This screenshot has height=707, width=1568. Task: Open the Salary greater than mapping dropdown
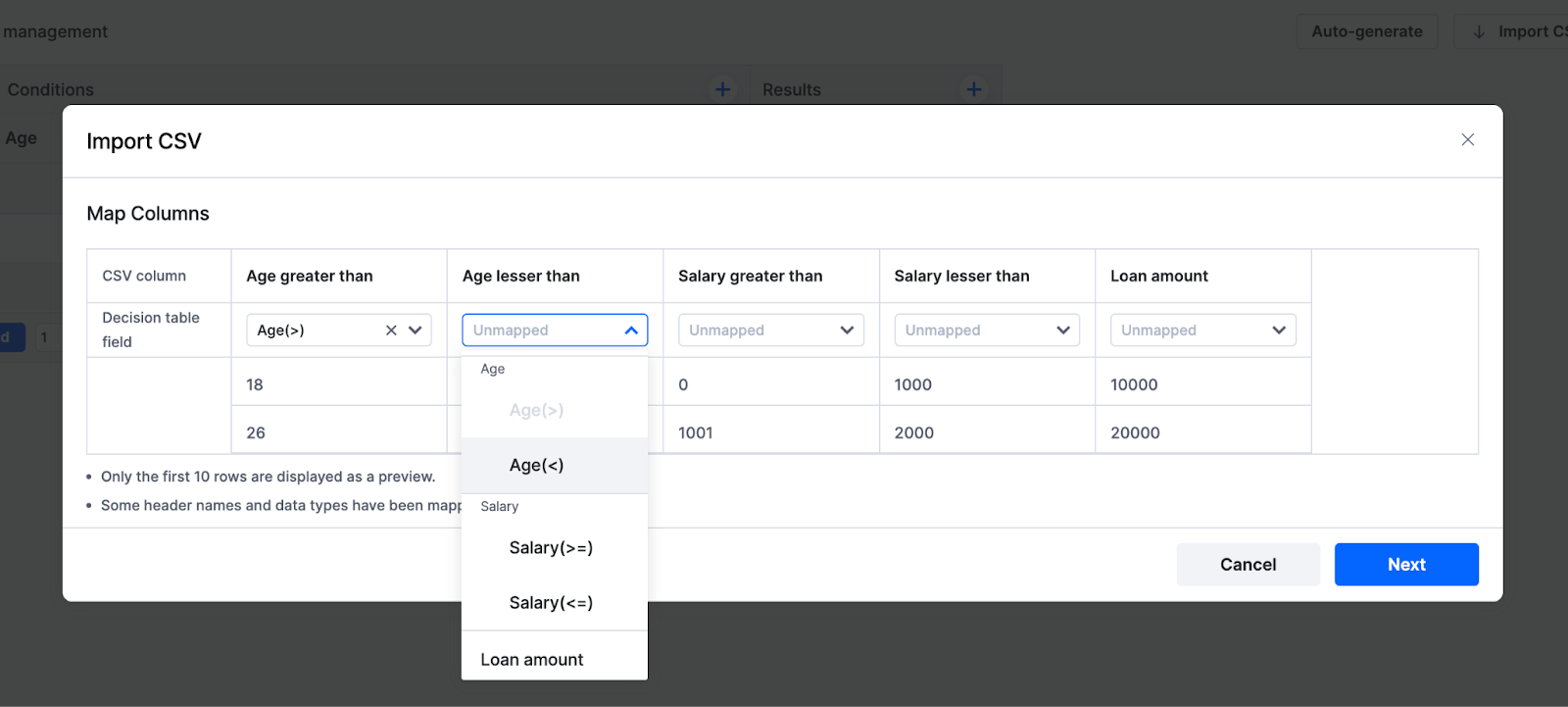coord(771,330)
